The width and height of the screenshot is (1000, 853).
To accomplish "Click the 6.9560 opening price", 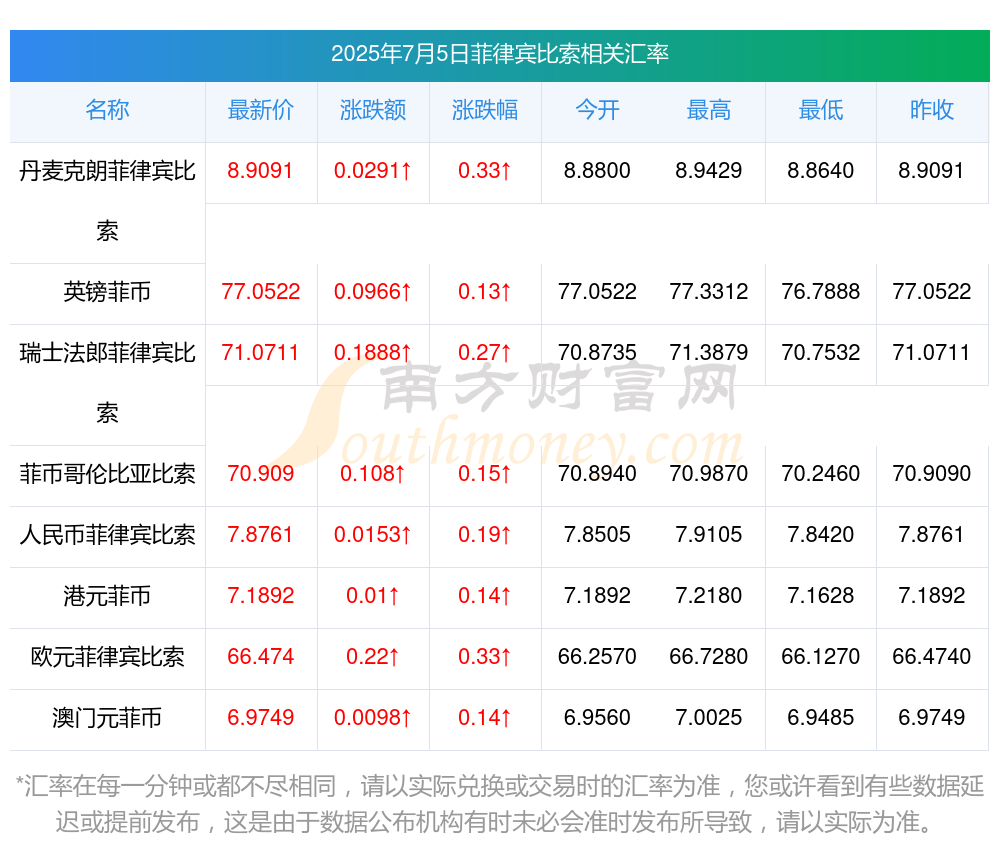I will 597,718.
